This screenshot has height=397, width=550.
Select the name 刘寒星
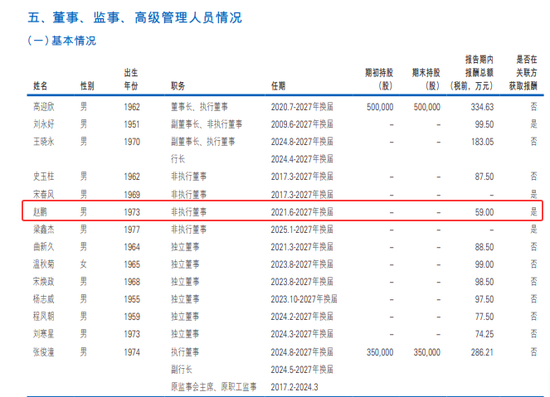pos(44,334)
